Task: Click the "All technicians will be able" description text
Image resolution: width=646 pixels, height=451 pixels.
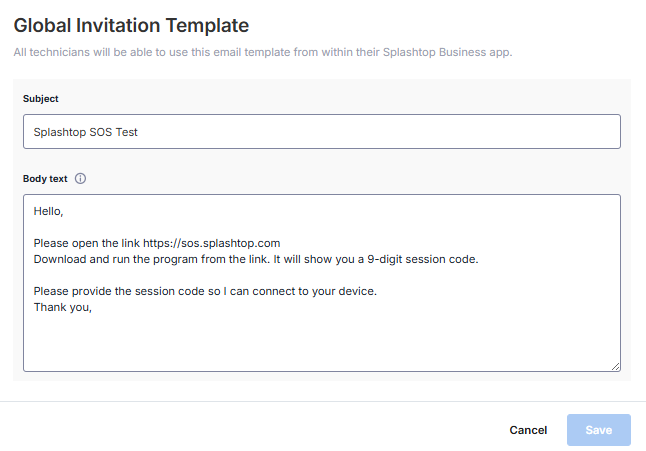Action: coord(262,52)
